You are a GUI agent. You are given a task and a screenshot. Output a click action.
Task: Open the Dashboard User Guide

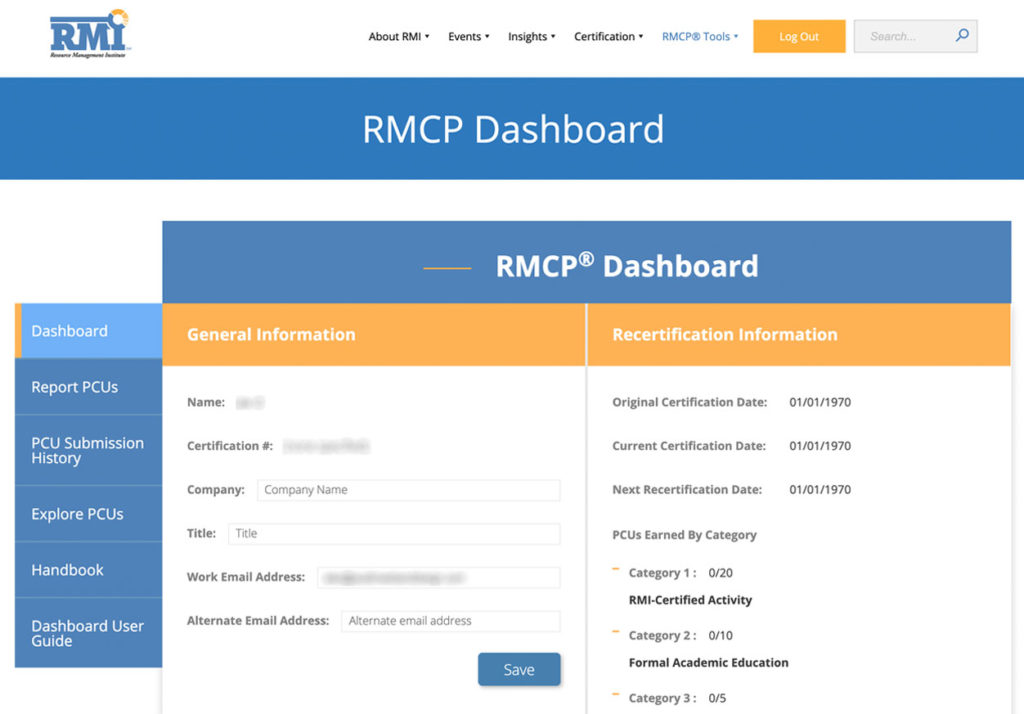(x=87, y=632)
